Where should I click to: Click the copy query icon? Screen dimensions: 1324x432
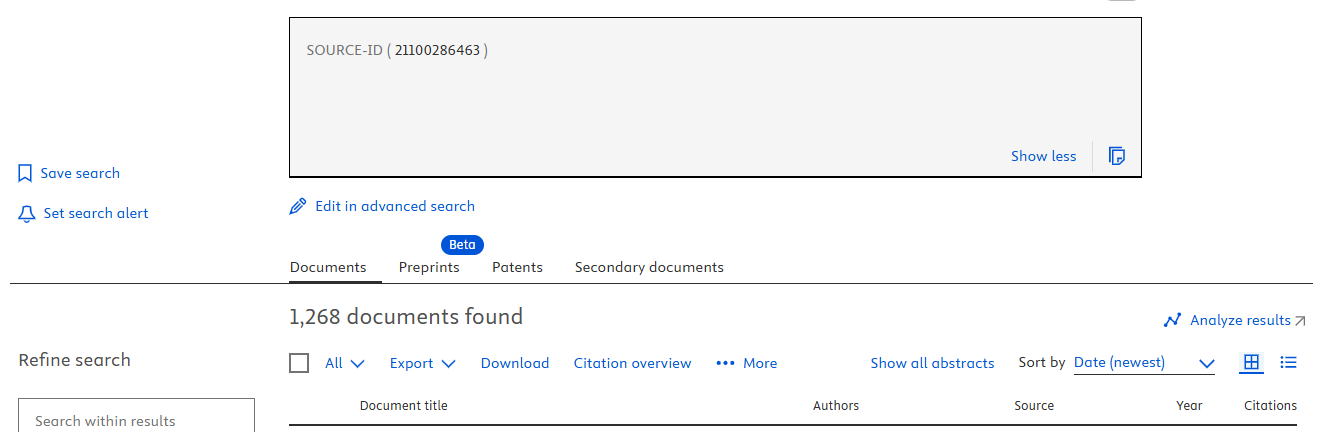tap(1117, 156)
